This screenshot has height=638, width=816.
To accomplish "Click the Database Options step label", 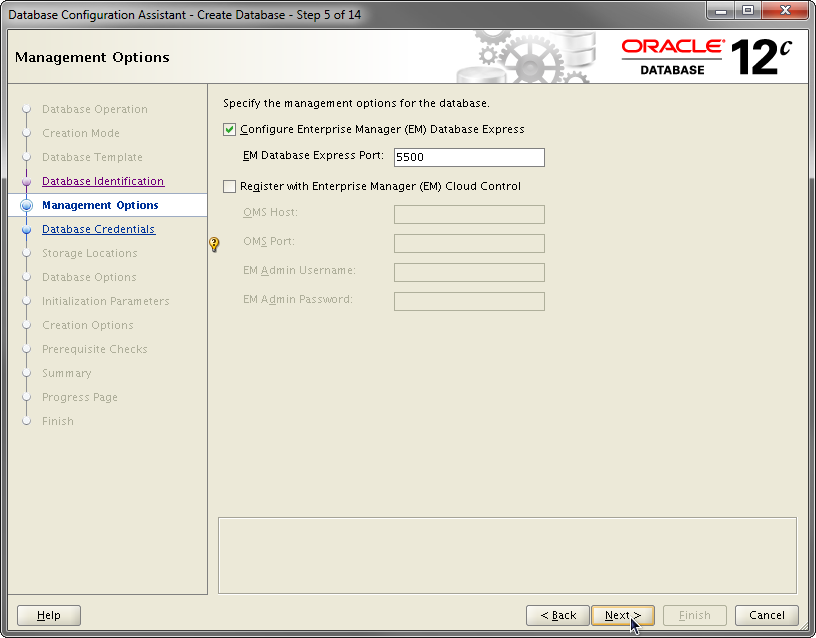I will click(x=89, y=277).
